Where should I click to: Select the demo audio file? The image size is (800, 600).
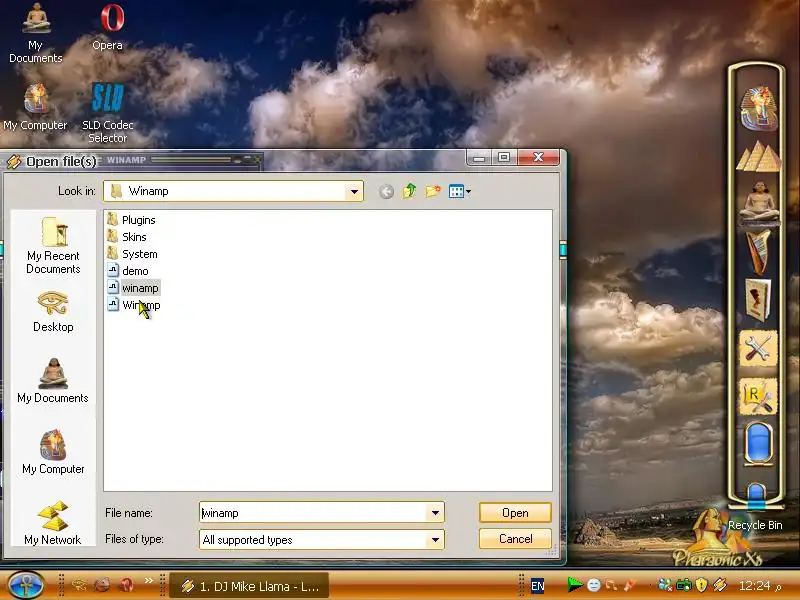tap(128, 271)
